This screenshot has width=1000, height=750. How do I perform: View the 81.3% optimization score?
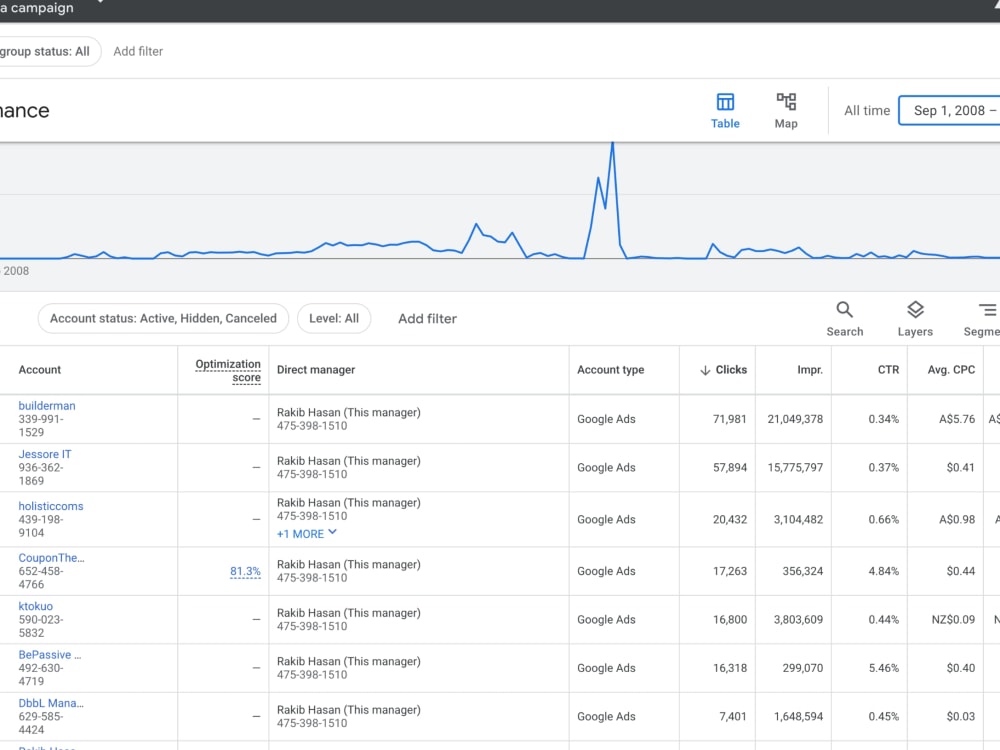[x=245, y=571]
